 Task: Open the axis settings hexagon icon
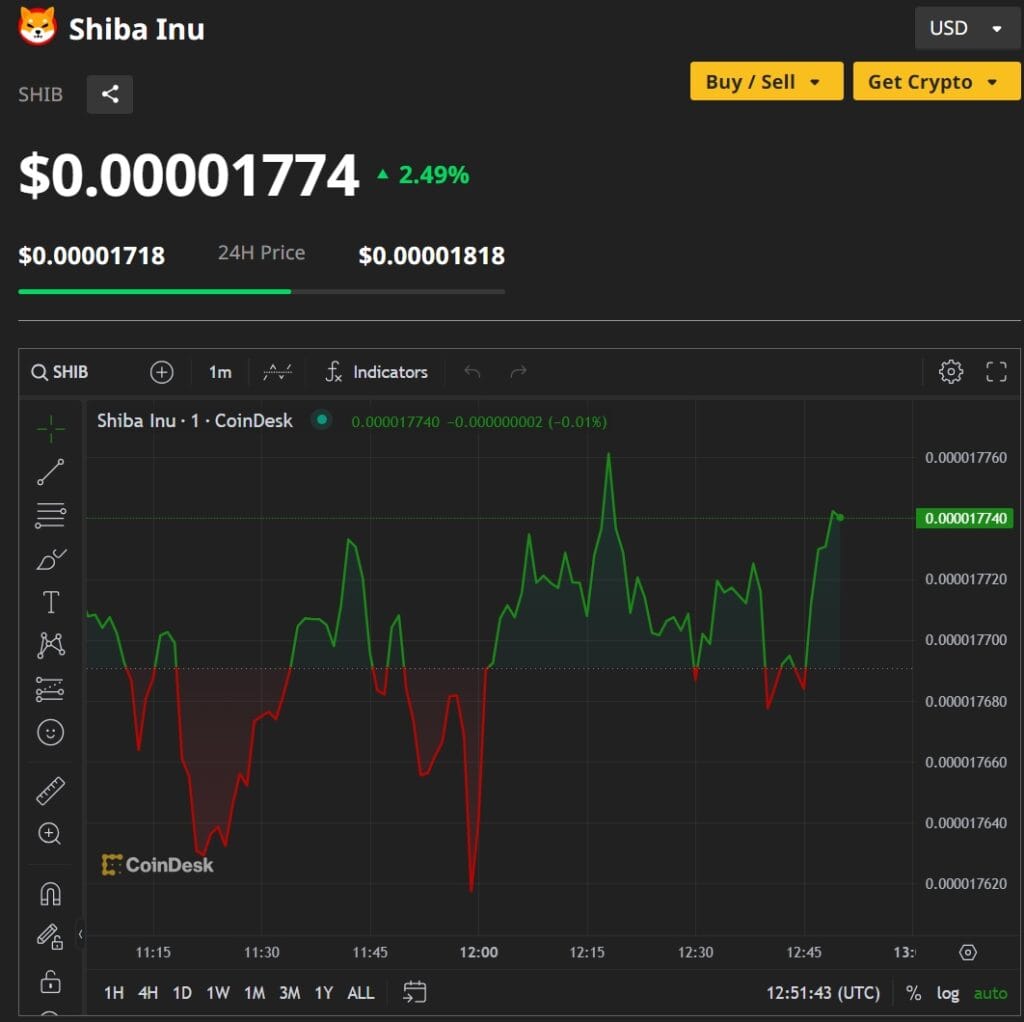(967, 952)
